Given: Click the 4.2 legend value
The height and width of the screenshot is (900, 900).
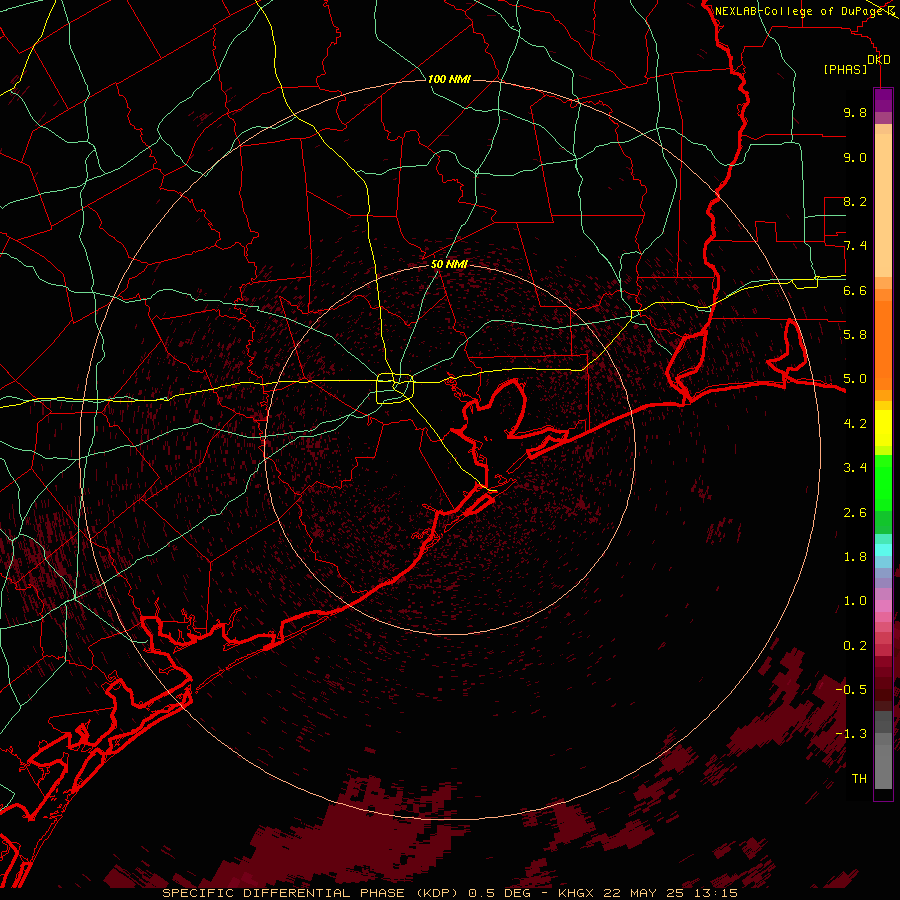Looking at the screenshot, I should (855, 424).
